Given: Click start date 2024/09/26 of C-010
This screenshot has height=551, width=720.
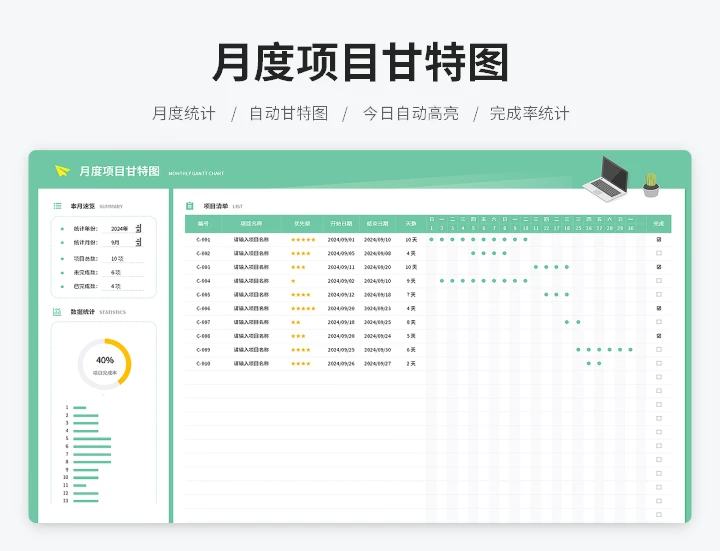Looking at the screenshot, I should click(x=341, y=364).
